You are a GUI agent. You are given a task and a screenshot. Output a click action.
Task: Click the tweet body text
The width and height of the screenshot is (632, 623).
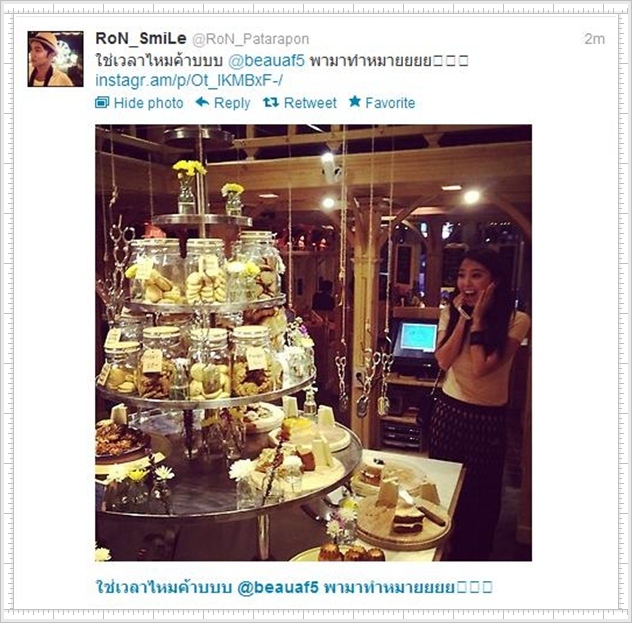tap(282, 61)
